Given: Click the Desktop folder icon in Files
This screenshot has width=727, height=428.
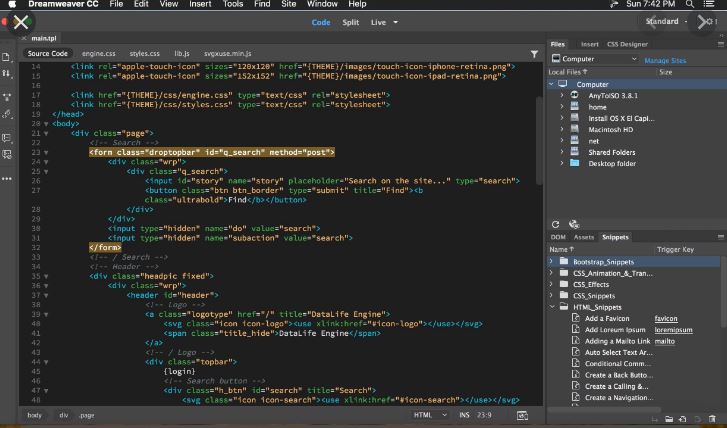Looking at the screenshot, I should pyautogui.click(x=574, y=163).
